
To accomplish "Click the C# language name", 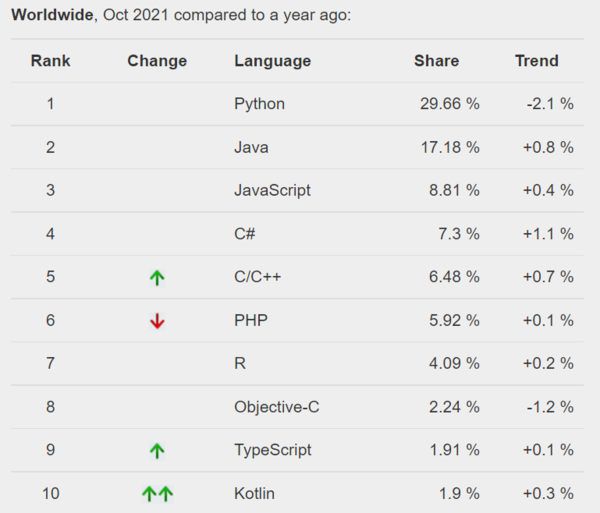I will (x=245, y=234).
